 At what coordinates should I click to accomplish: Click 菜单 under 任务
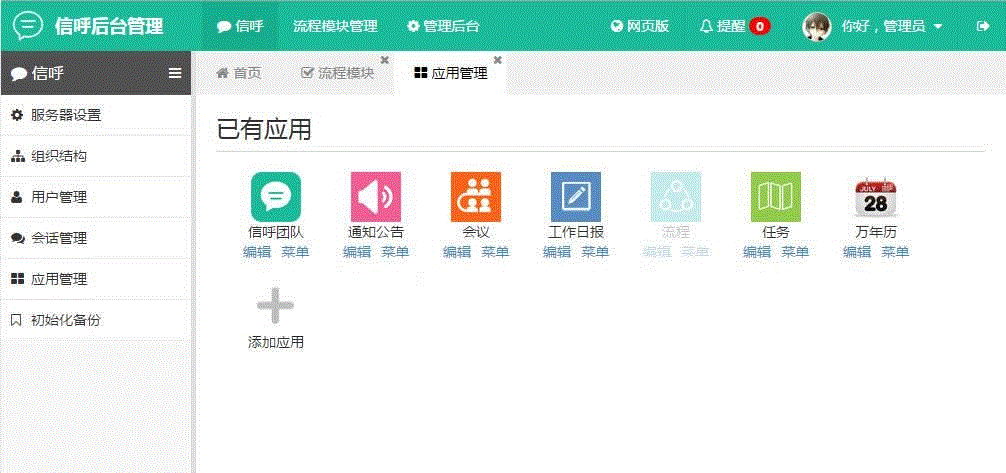click(796, 252)
